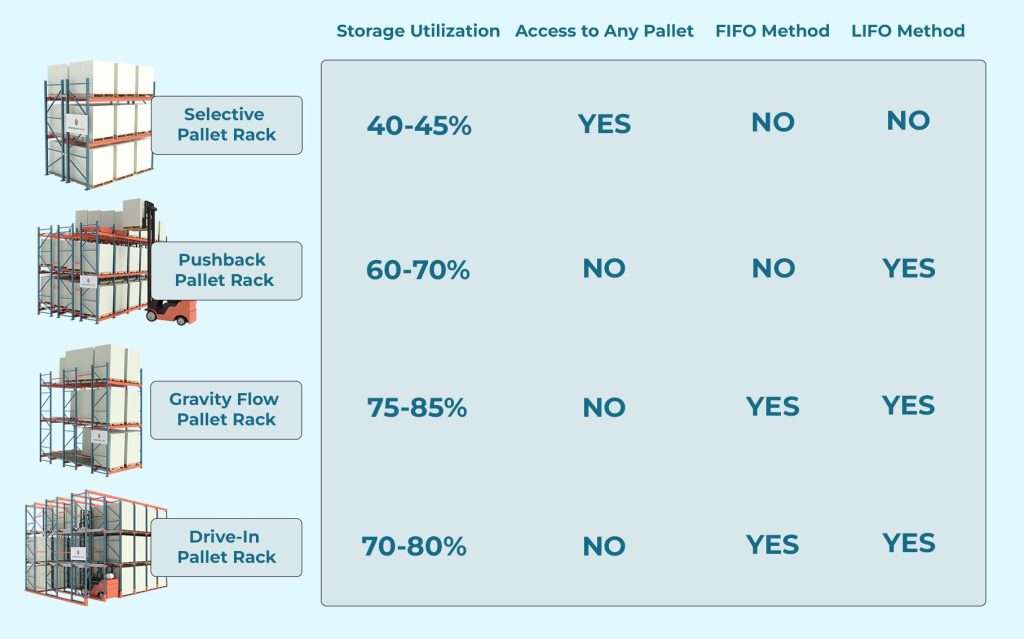Select the Pushback Pallet Rack label
1024x639 pixels.
point(224,270)
